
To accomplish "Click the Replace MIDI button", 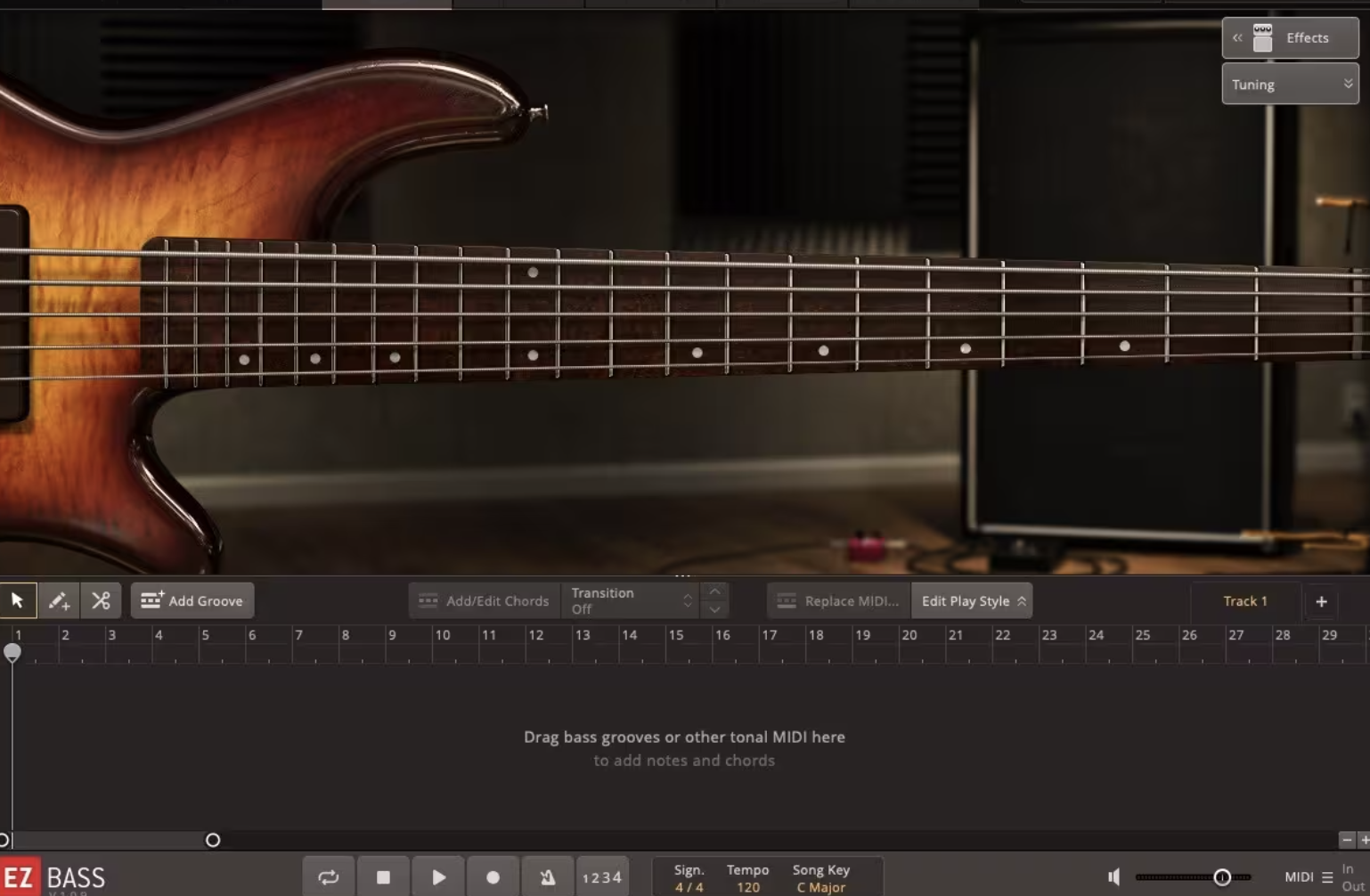I will pos(836,600).
